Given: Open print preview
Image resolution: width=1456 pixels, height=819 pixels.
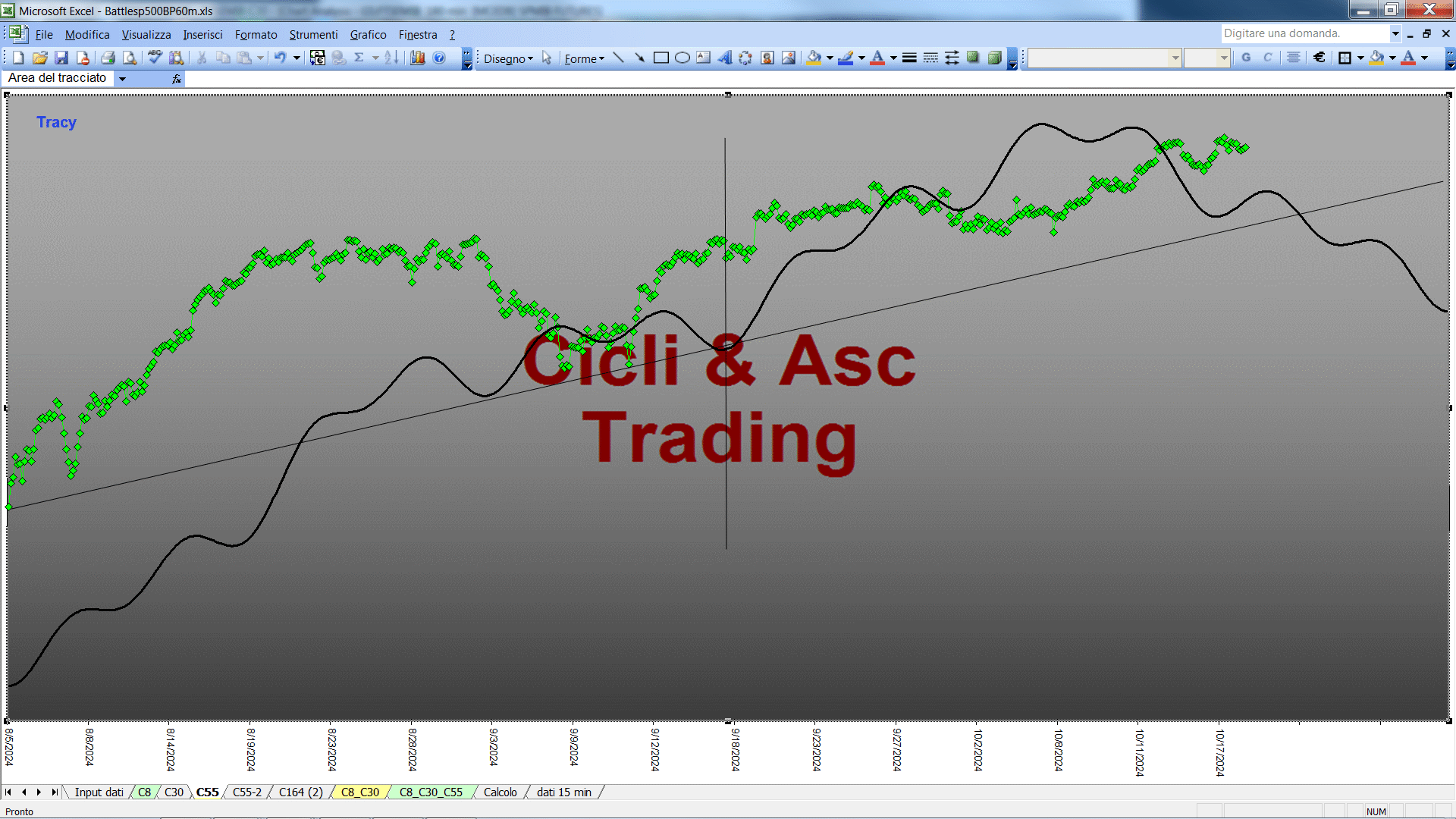Looking at the screenshot, I should tap(130, 58).
